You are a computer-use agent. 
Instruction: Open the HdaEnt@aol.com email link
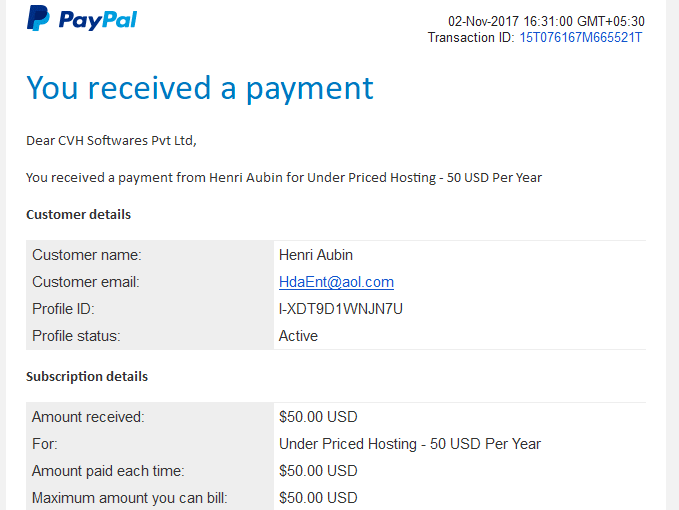tap(336, 282)
